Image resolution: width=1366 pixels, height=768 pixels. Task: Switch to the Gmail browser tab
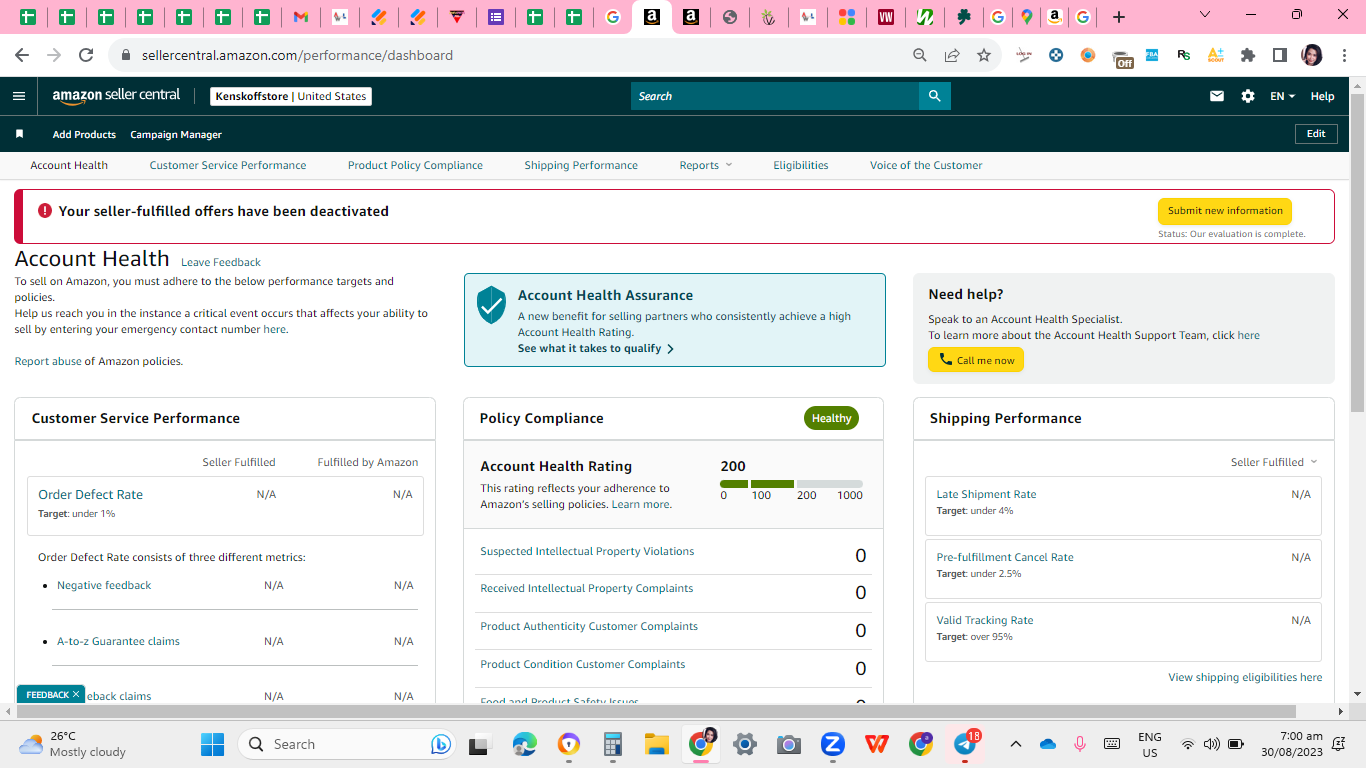click(x=300, y=17)
